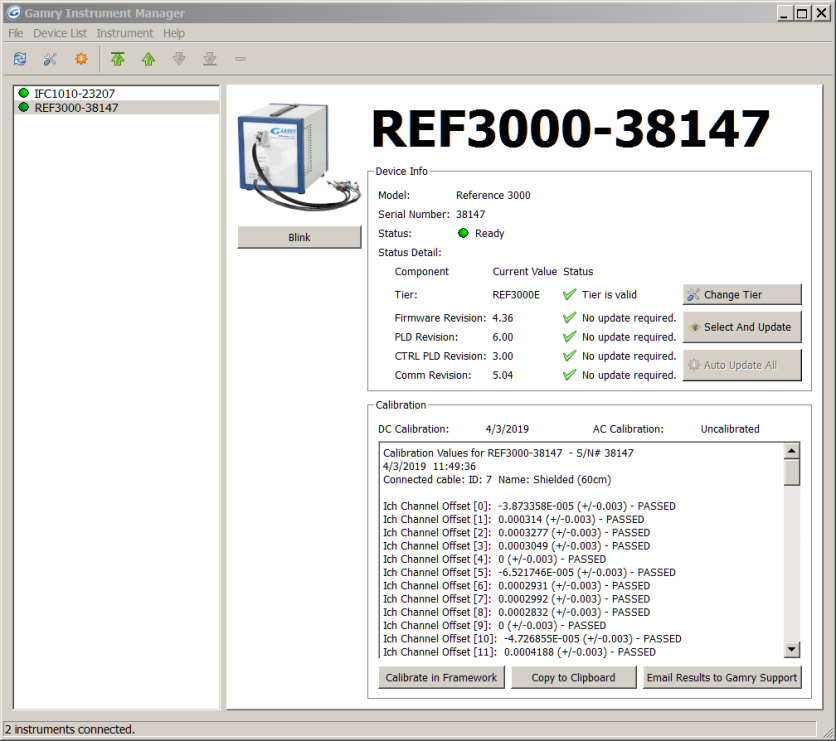Click the calibration log scroll up arrow
The height and width of the screenshot is (741, 836).
click(792, 451)
